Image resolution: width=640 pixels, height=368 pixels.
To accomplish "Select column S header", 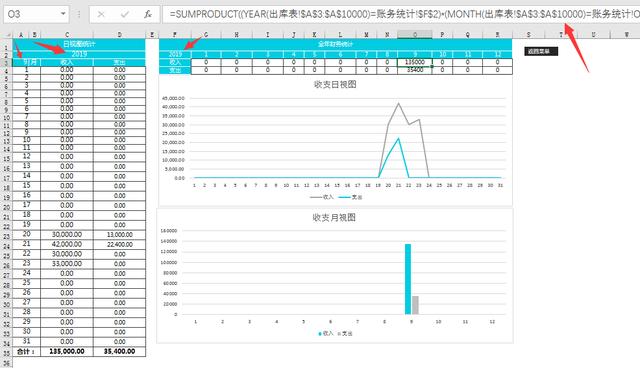I will pyautogui.click(x=529, y=35).
